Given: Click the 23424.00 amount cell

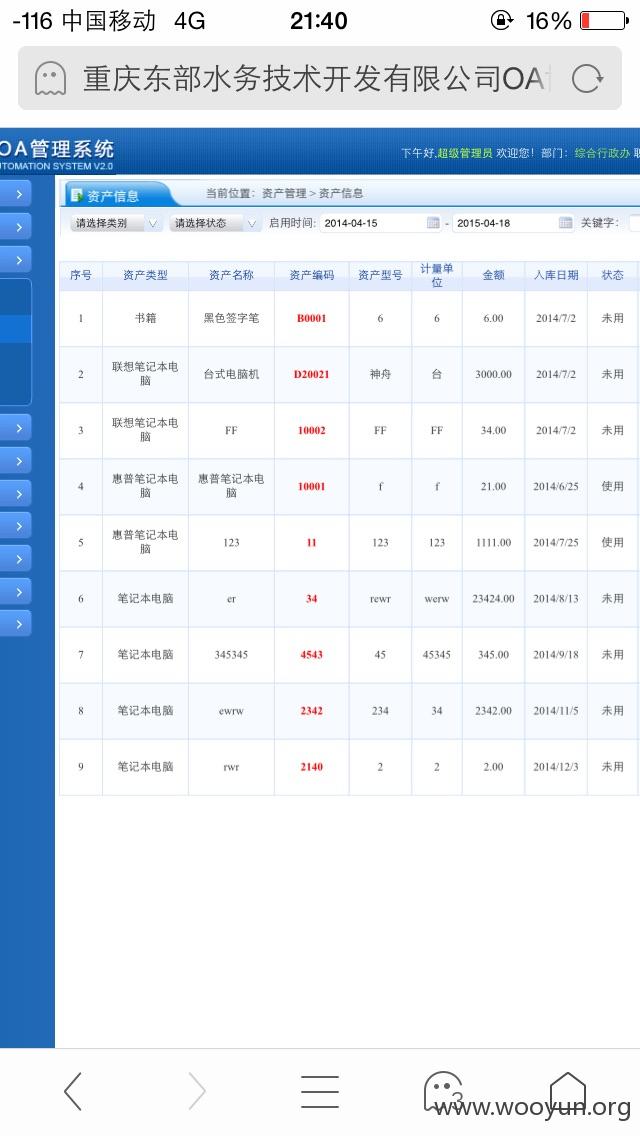Looking at the screenshot, I should (x=494, y=598).
